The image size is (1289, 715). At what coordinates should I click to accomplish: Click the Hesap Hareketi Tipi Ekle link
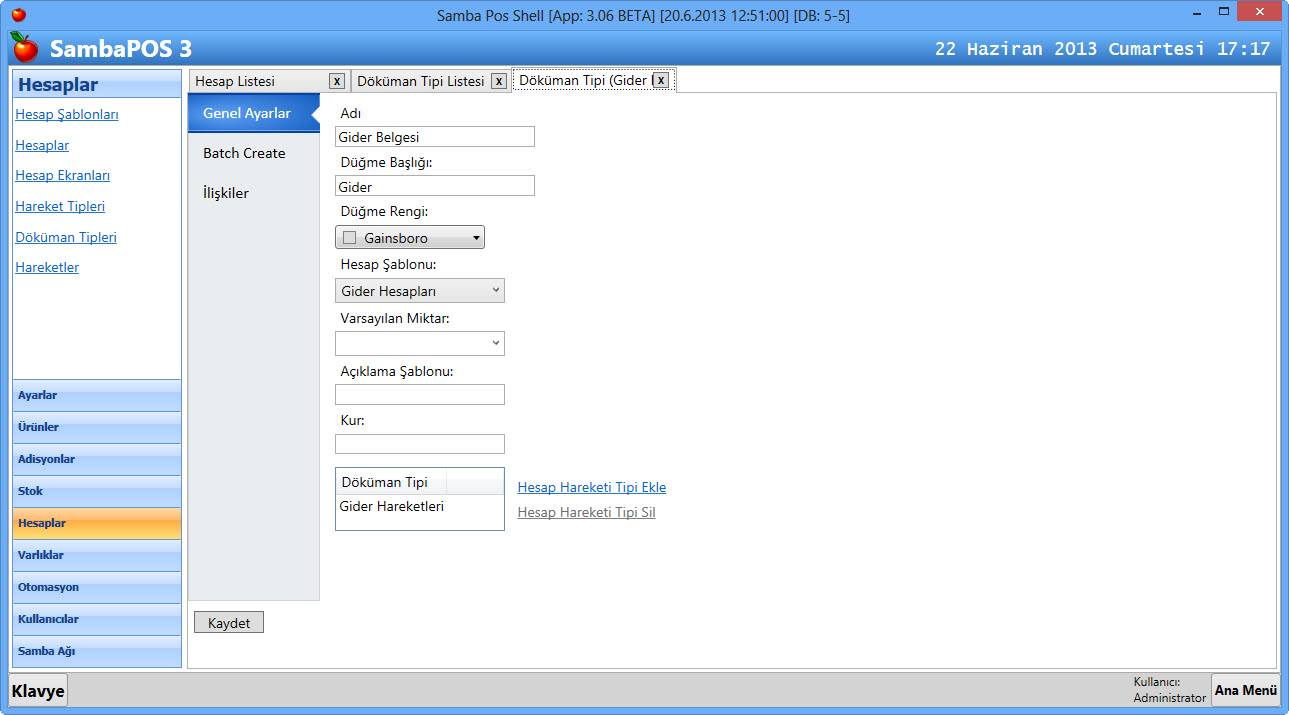point(591,488)
